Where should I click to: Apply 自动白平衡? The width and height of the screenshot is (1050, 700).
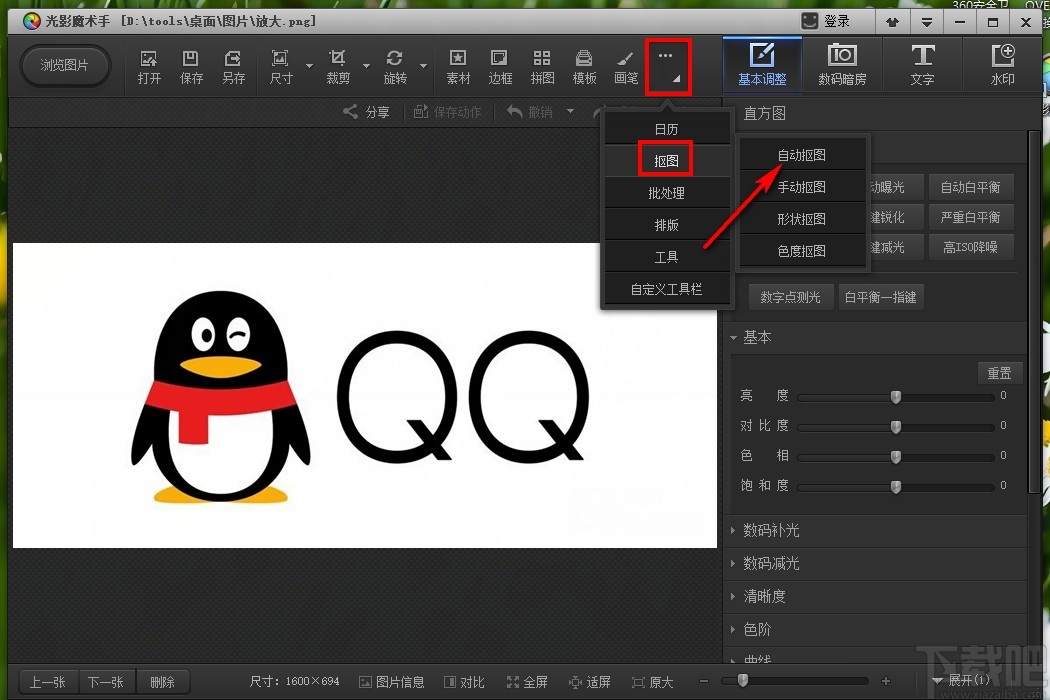(970, 187)
